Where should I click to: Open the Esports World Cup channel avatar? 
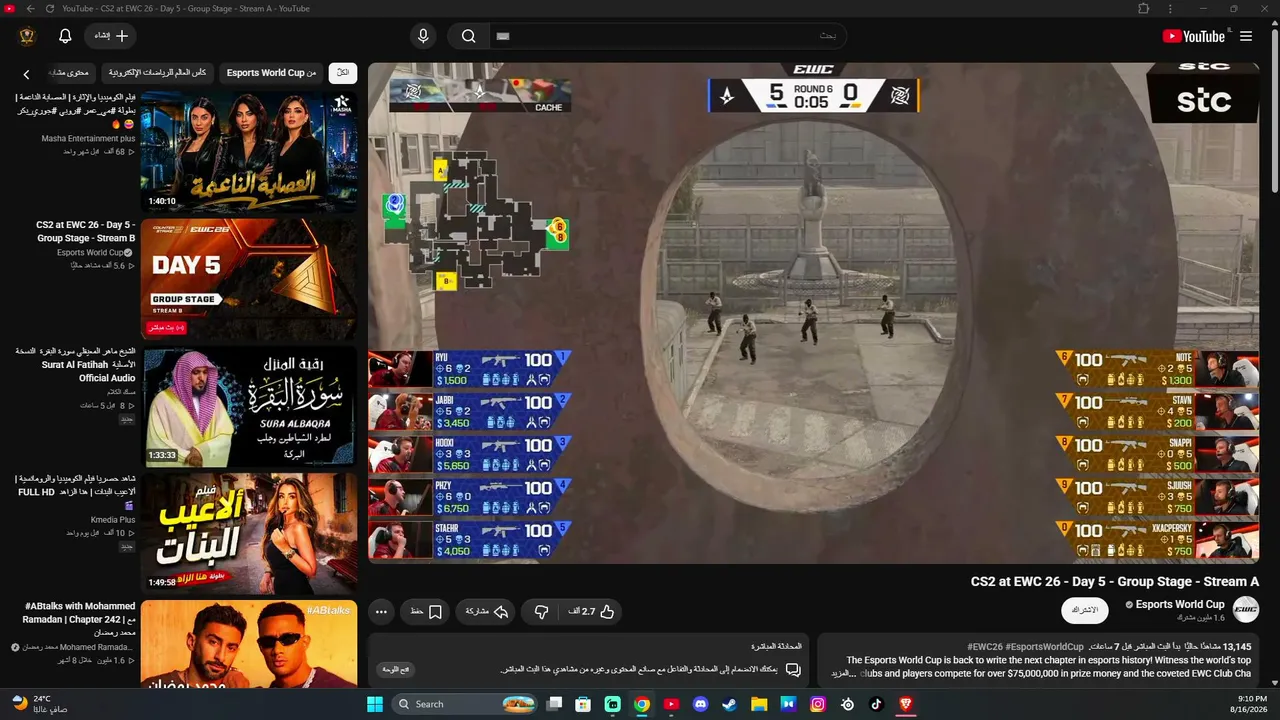pyautogui.click(x=1245, y=609)
